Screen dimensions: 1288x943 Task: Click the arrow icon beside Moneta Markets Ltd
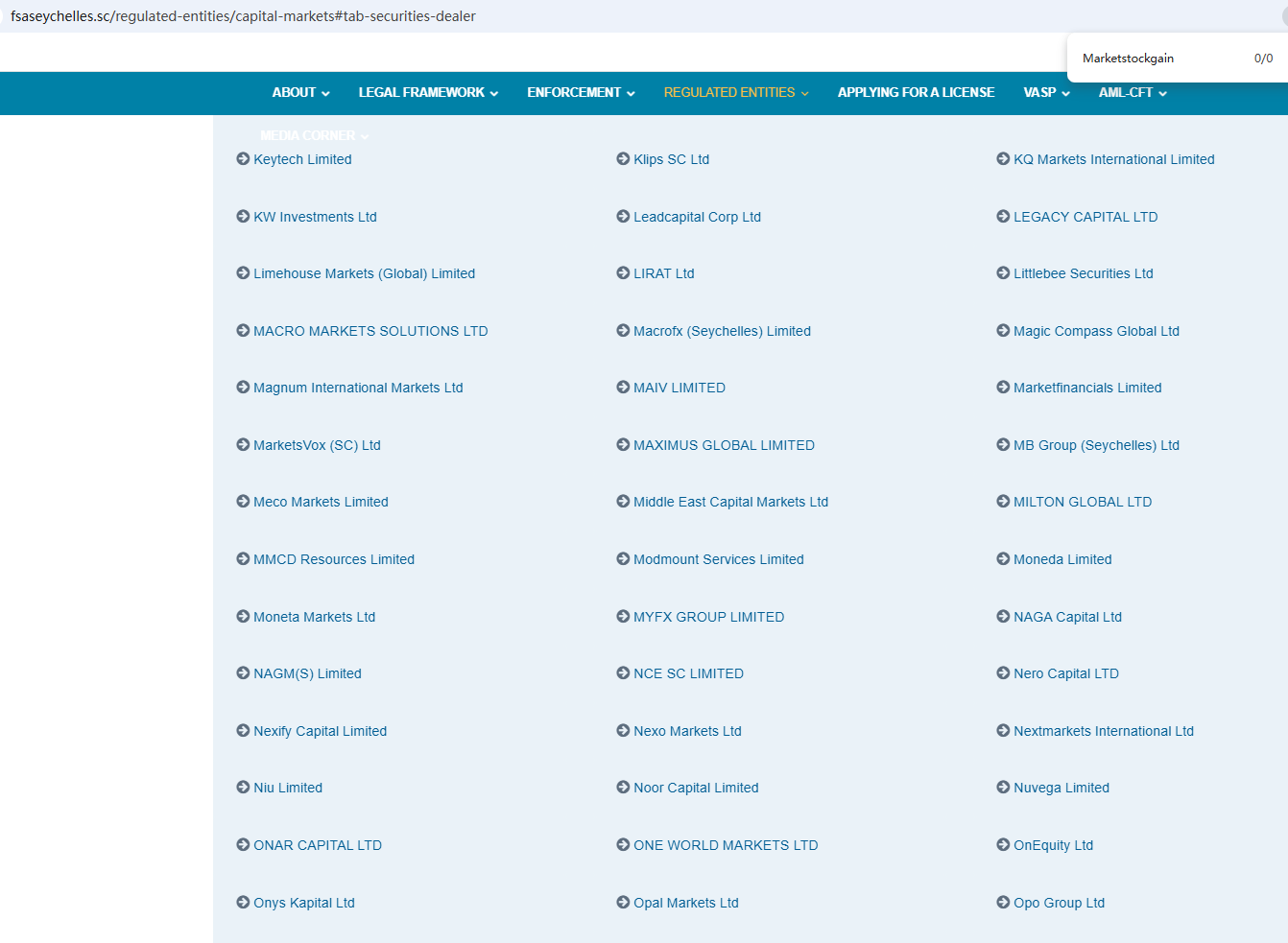(x=243, y=617)
